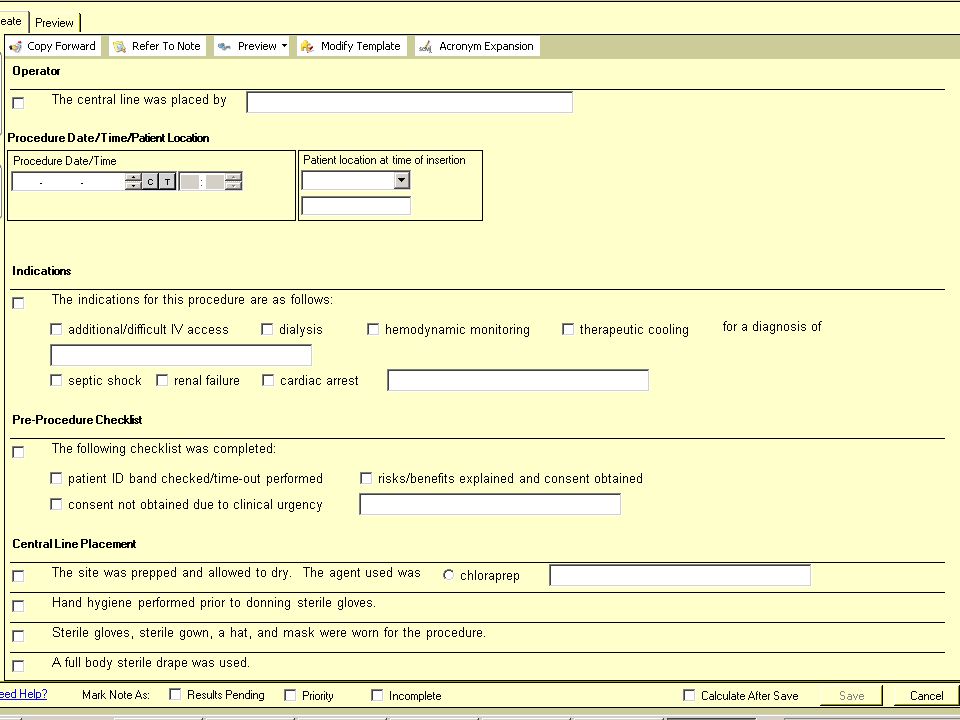Viewport: 960px width, 720px height.
Task: Check additional/difficult IV access
Action: click(x=56, y=329)
